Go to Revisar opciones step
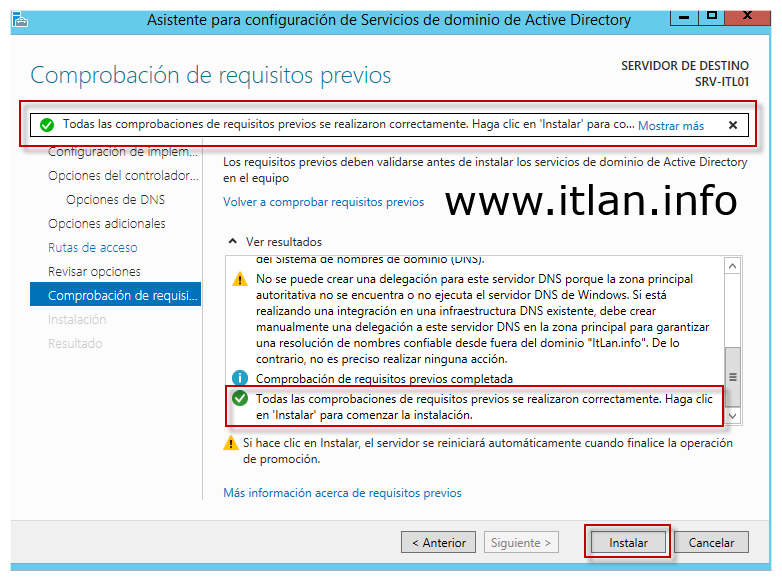This screenshot has width=782, height=581. tap(94, 272)
